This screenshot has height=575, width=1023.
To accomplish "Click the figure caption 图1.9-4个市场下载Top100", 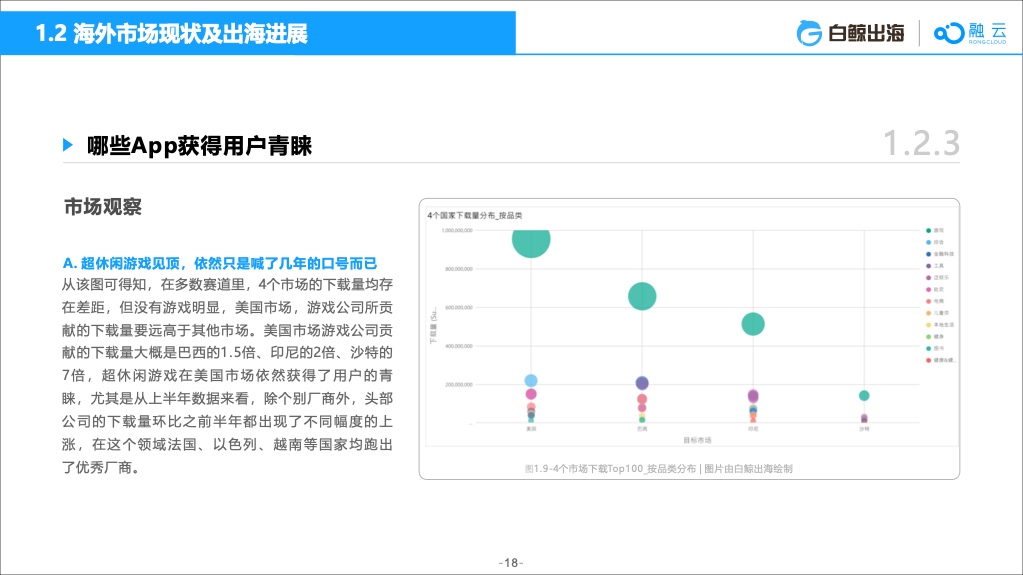I will 658,469.
